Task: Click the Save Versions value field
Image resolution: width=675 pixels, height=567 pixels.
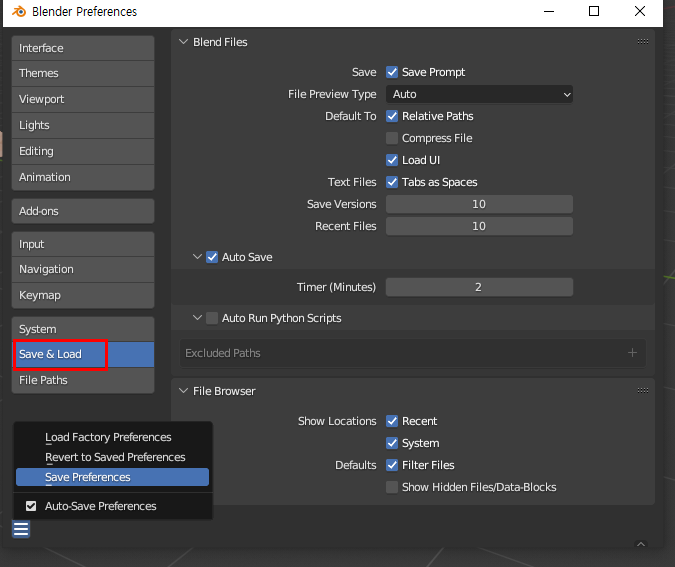Action: 479,204
